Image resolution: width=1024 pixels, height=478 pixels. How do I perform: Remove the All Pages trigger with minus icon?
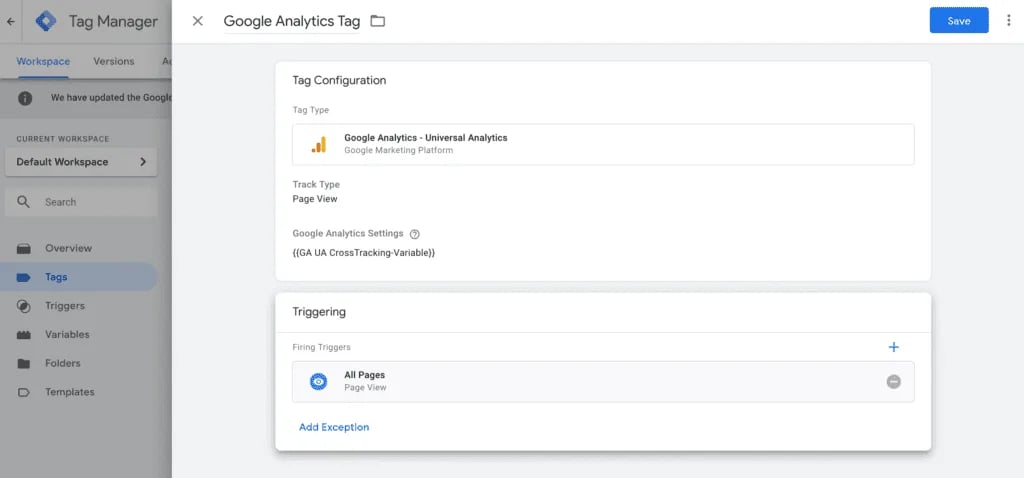[x=894, y=382]
